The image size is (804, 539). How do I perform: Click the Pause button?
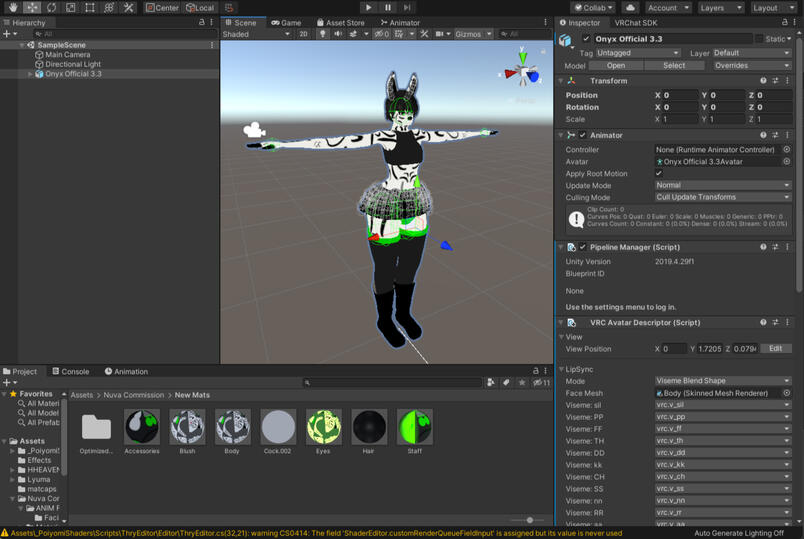tap(388, 7)
